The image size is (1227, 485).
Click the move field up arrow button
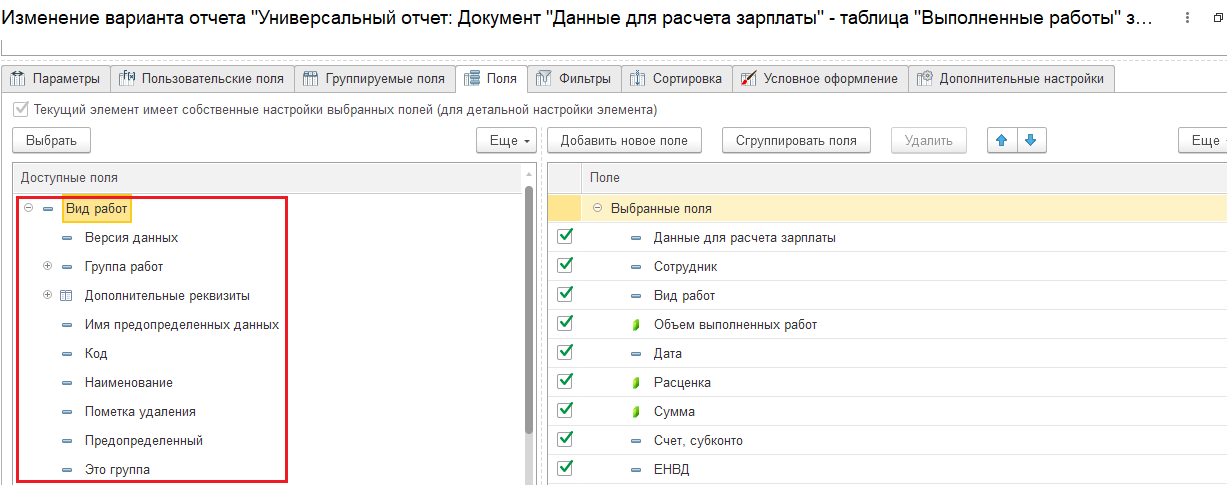(1002, 141)
